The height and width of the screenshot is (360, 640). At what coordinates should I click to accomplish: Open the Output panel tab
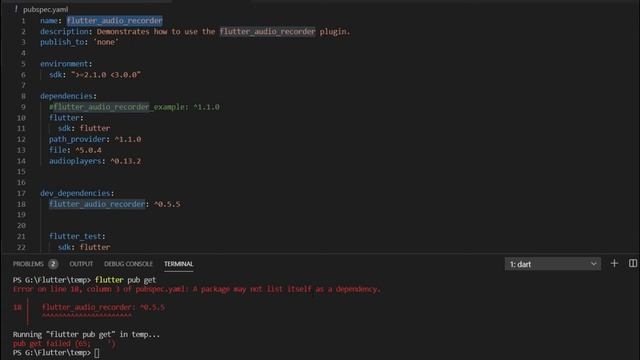81,264
